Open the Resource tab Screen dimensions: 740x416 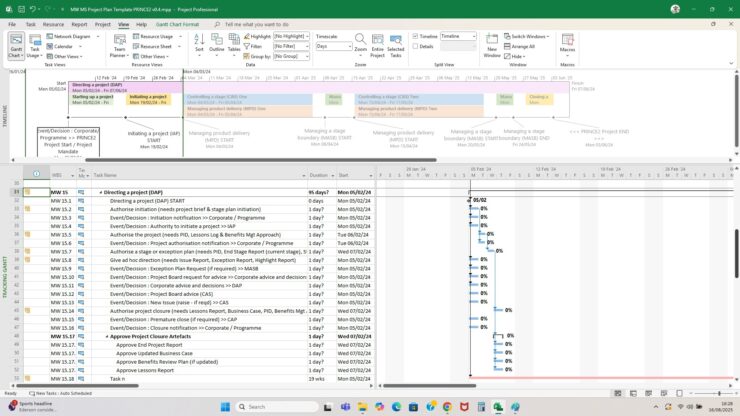click(x=53, y=24)
